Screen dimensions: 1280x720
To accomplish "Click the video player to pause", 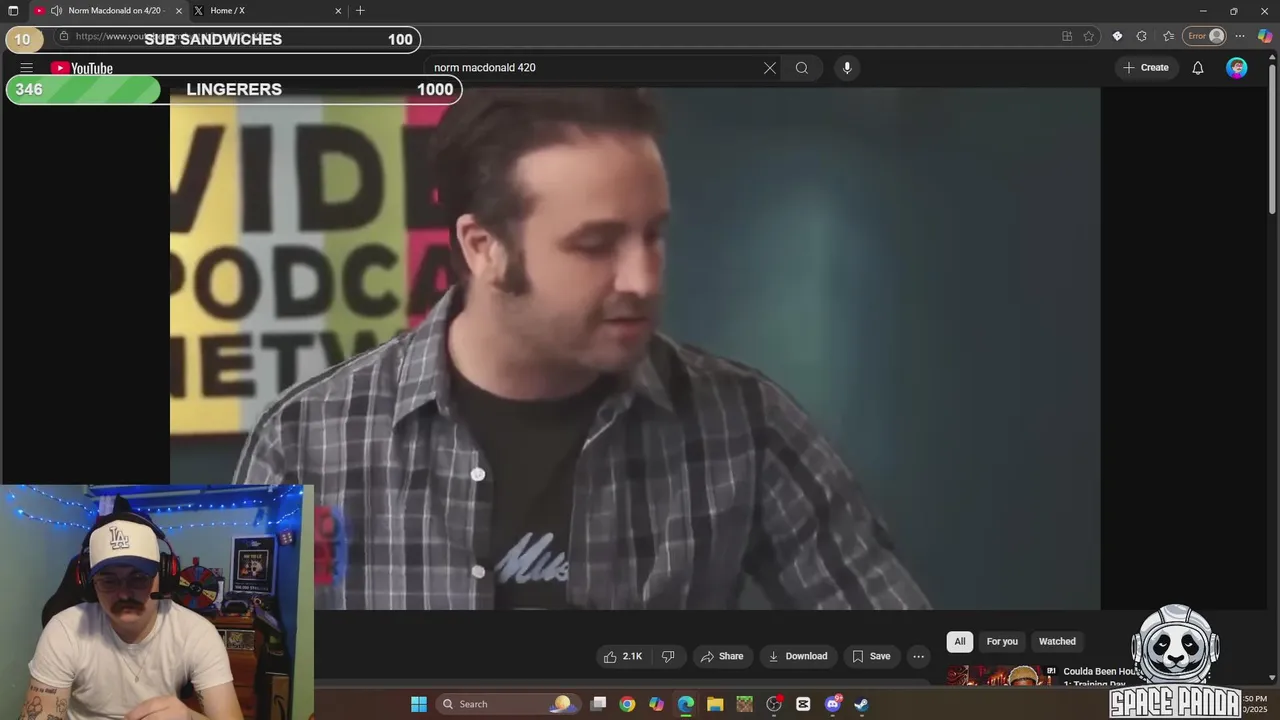I will tap(635, 348).
